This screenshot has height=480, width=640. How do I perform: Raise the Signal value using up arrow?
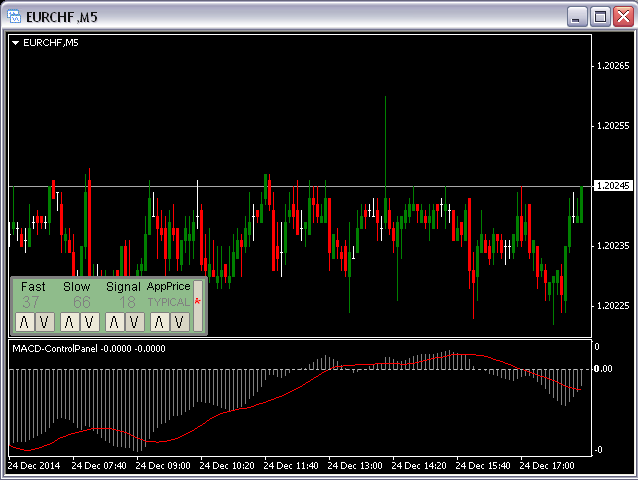(x=113, y=321)
